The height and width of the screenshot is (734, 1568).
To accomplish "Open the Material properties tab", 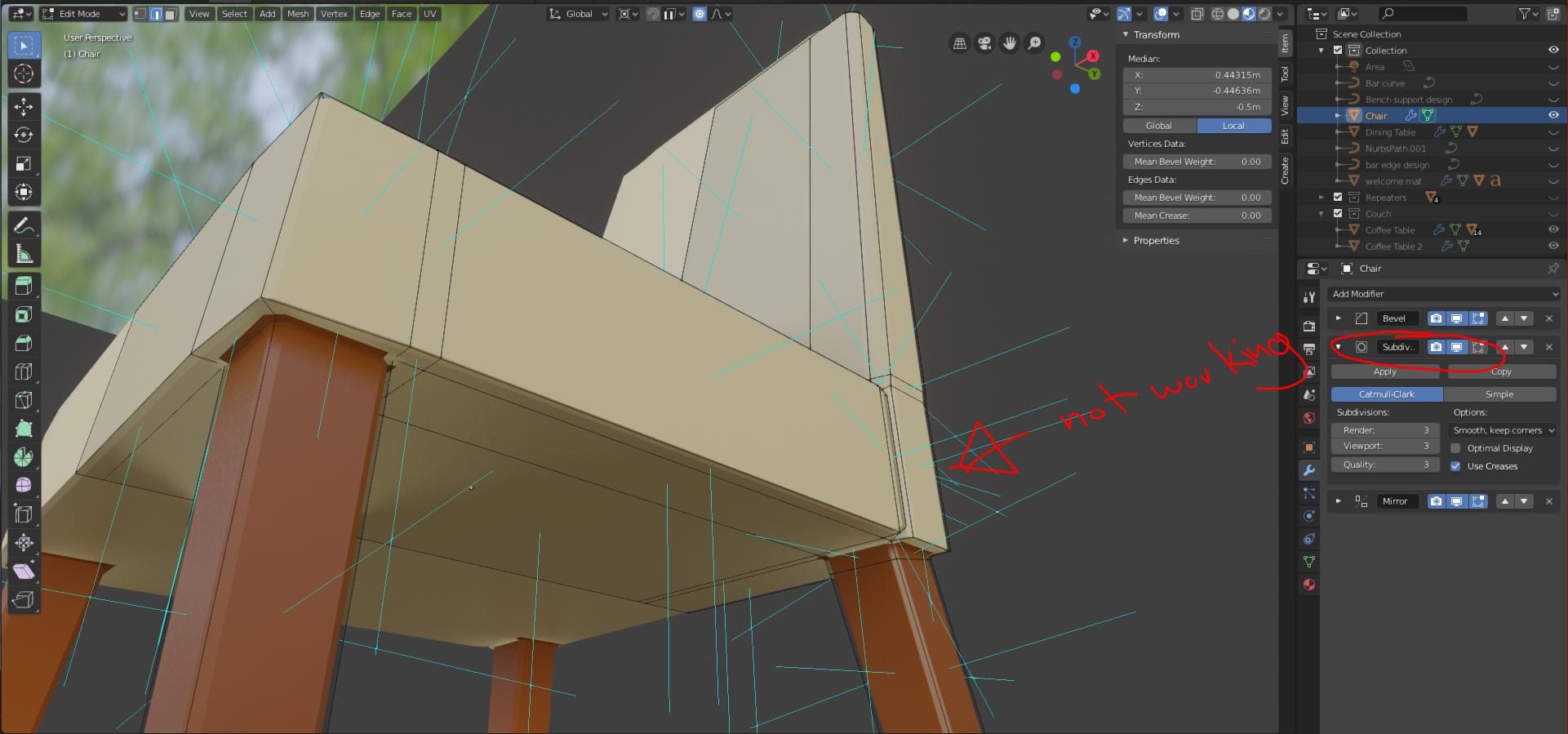I will 1309,585.
